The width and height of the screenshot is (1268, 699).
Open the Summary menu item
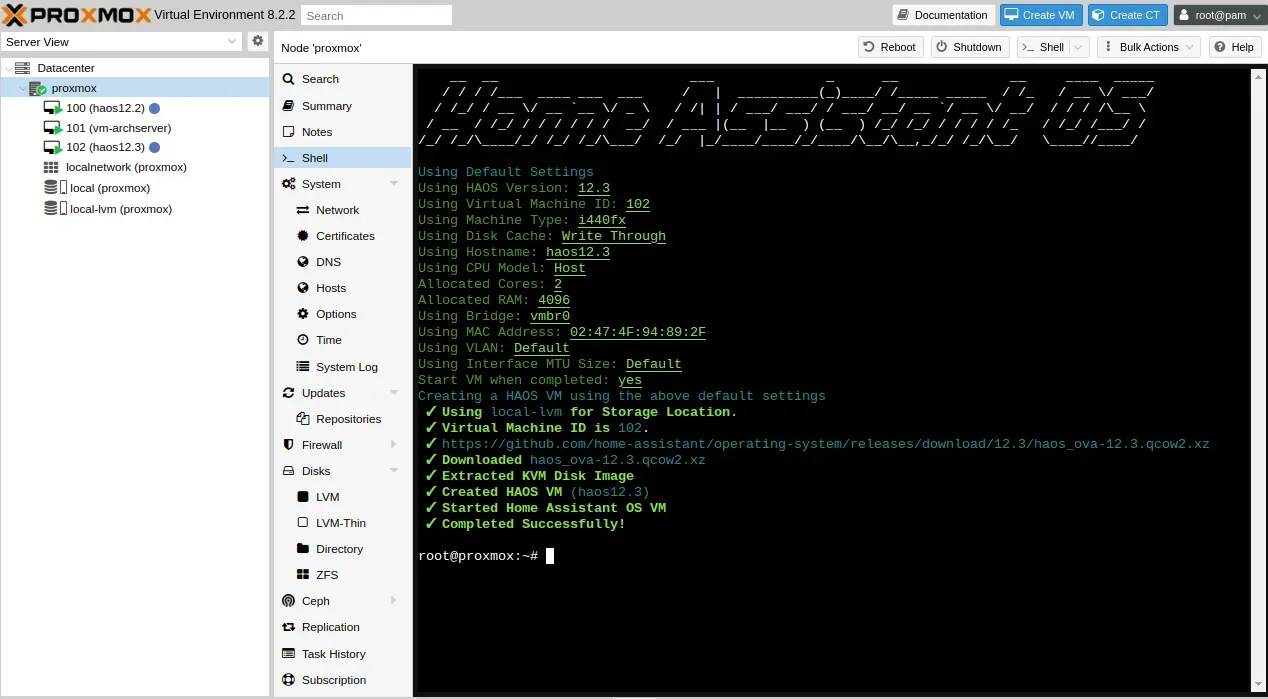point(326,106)
